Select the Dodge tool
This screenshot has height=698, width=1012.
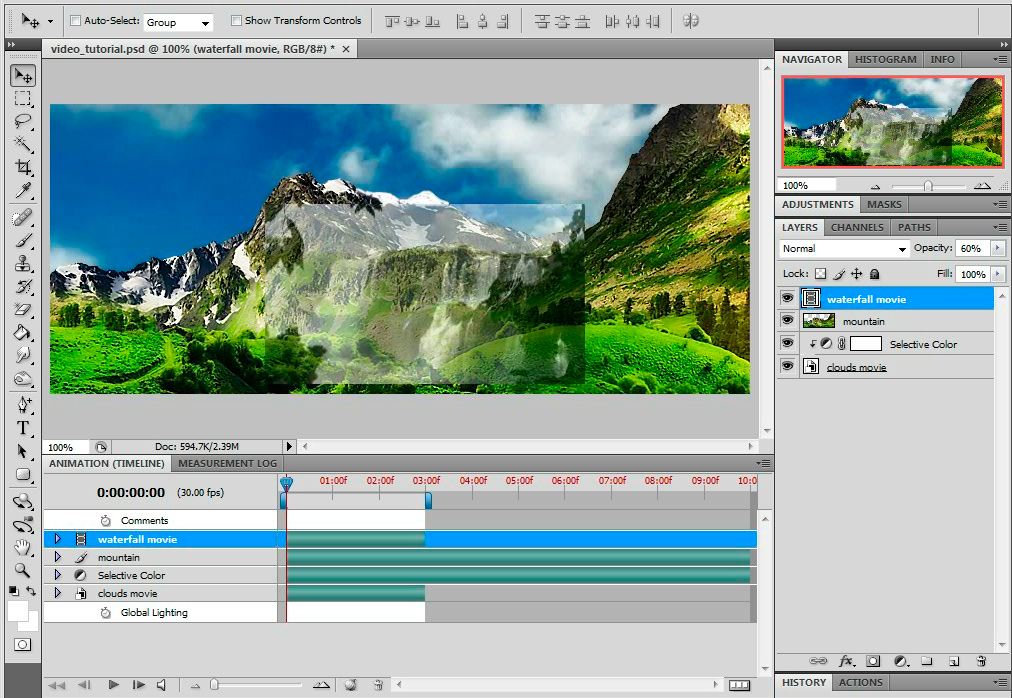pos(23,355)
